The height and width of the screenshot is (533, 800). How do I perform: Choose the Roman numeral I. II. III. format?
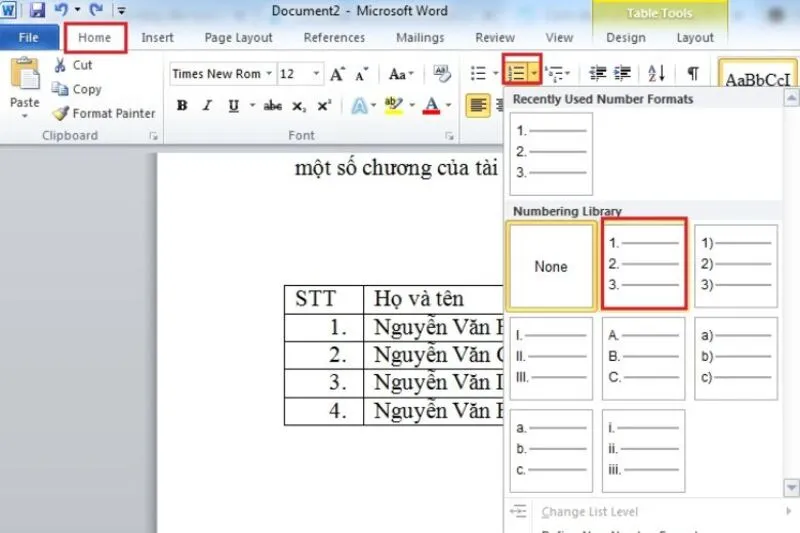(551, 358)
